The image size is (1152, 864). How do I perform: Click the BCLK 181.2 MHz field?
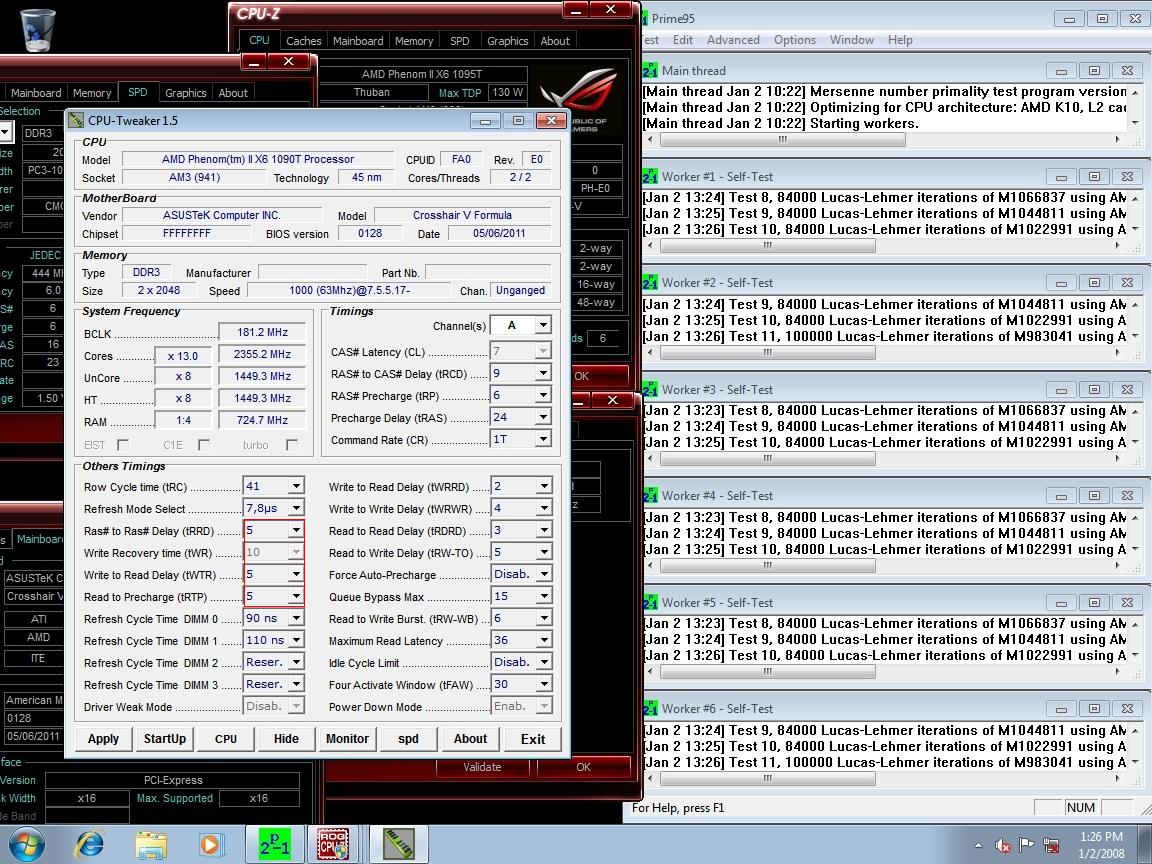pos(262,332)
